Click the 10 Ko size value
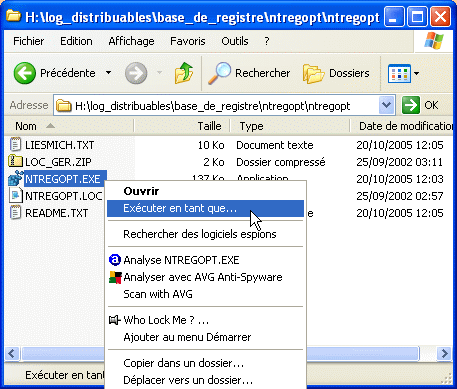 (x=211, y=145)
